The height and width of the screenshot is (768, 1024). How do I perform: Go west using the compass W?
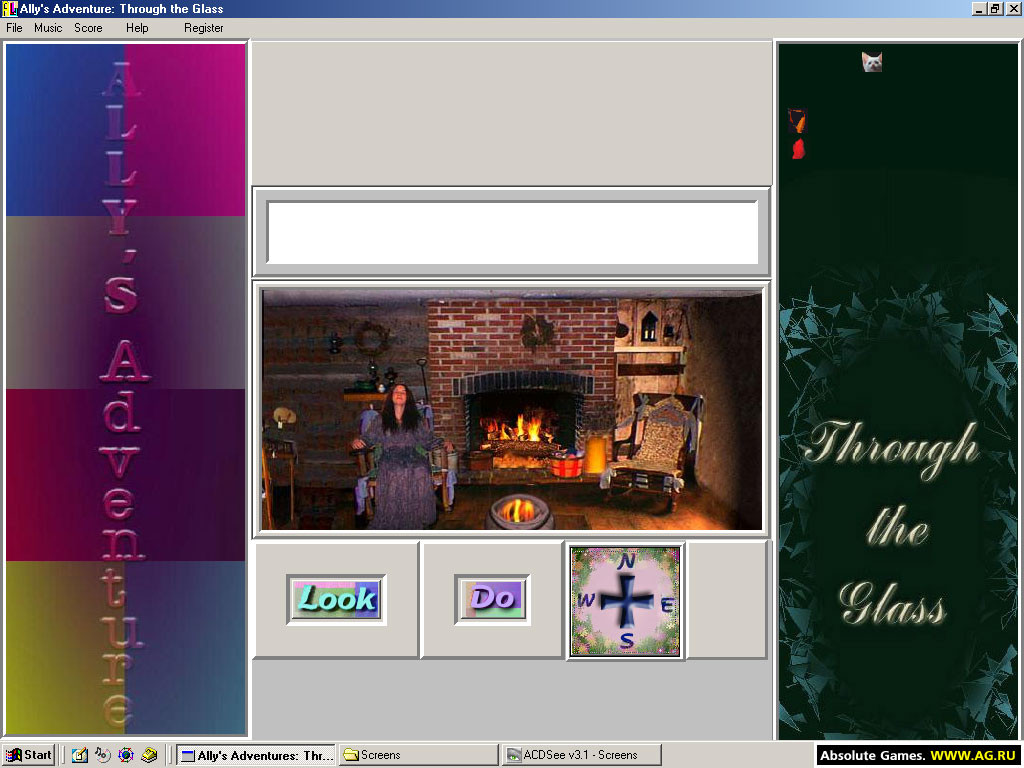[x=586, y=600]
